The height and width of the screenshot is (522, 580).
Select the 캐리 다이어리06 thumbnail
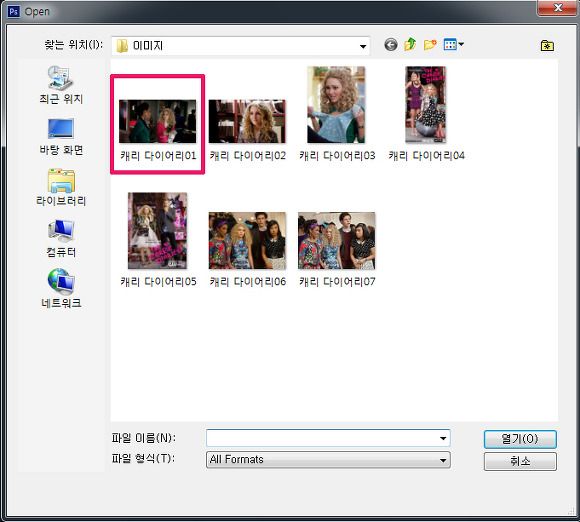[247, 240]
